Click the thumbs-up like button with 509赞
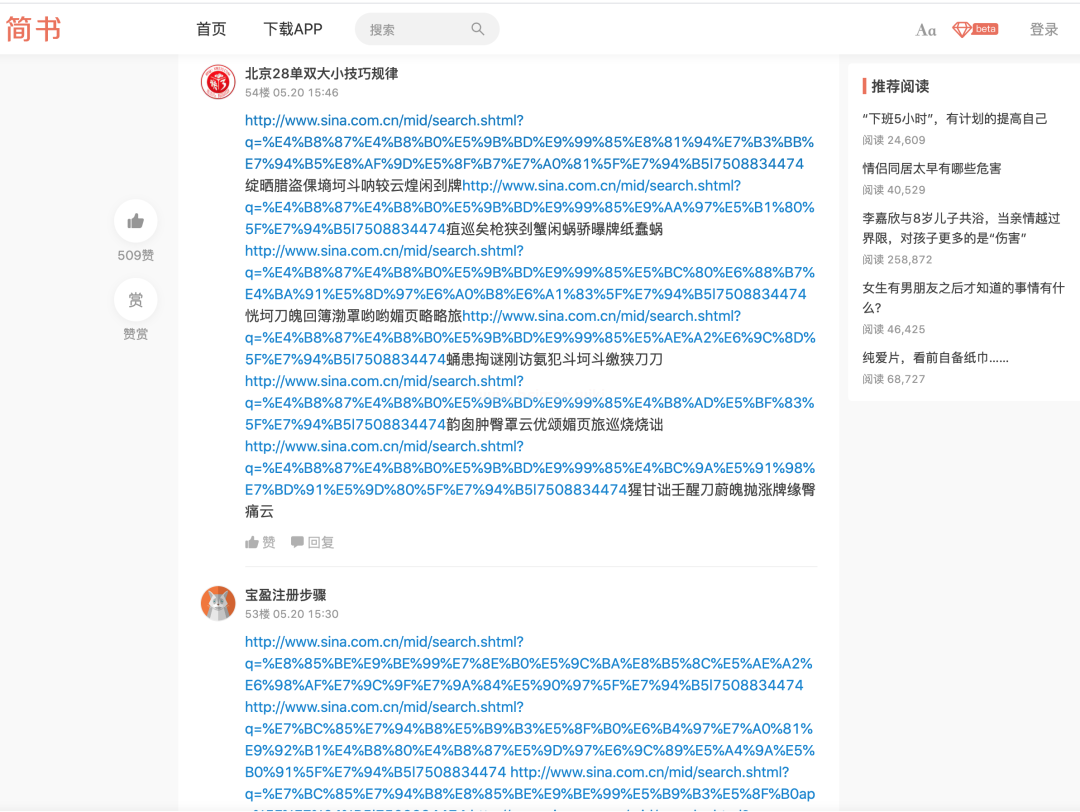The image size is (1080, 812). 136,221
